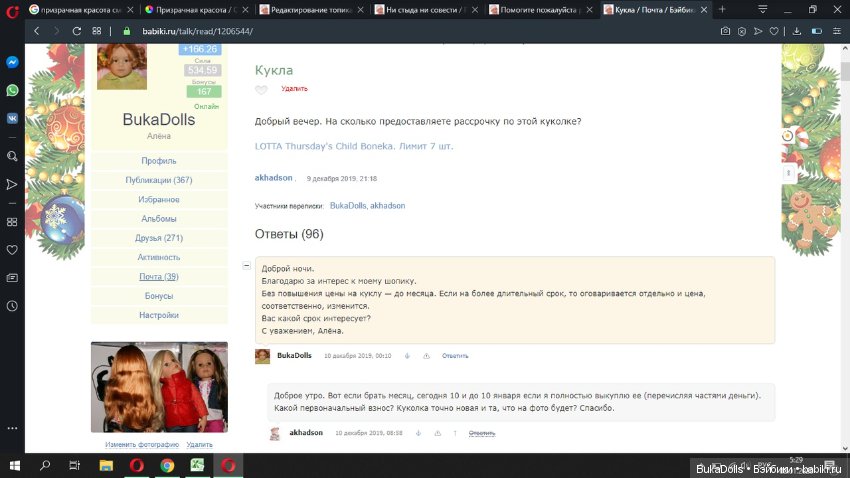Switch to the 'Редактирование топика' tab
850x478 pixels.
click(310, 9)
